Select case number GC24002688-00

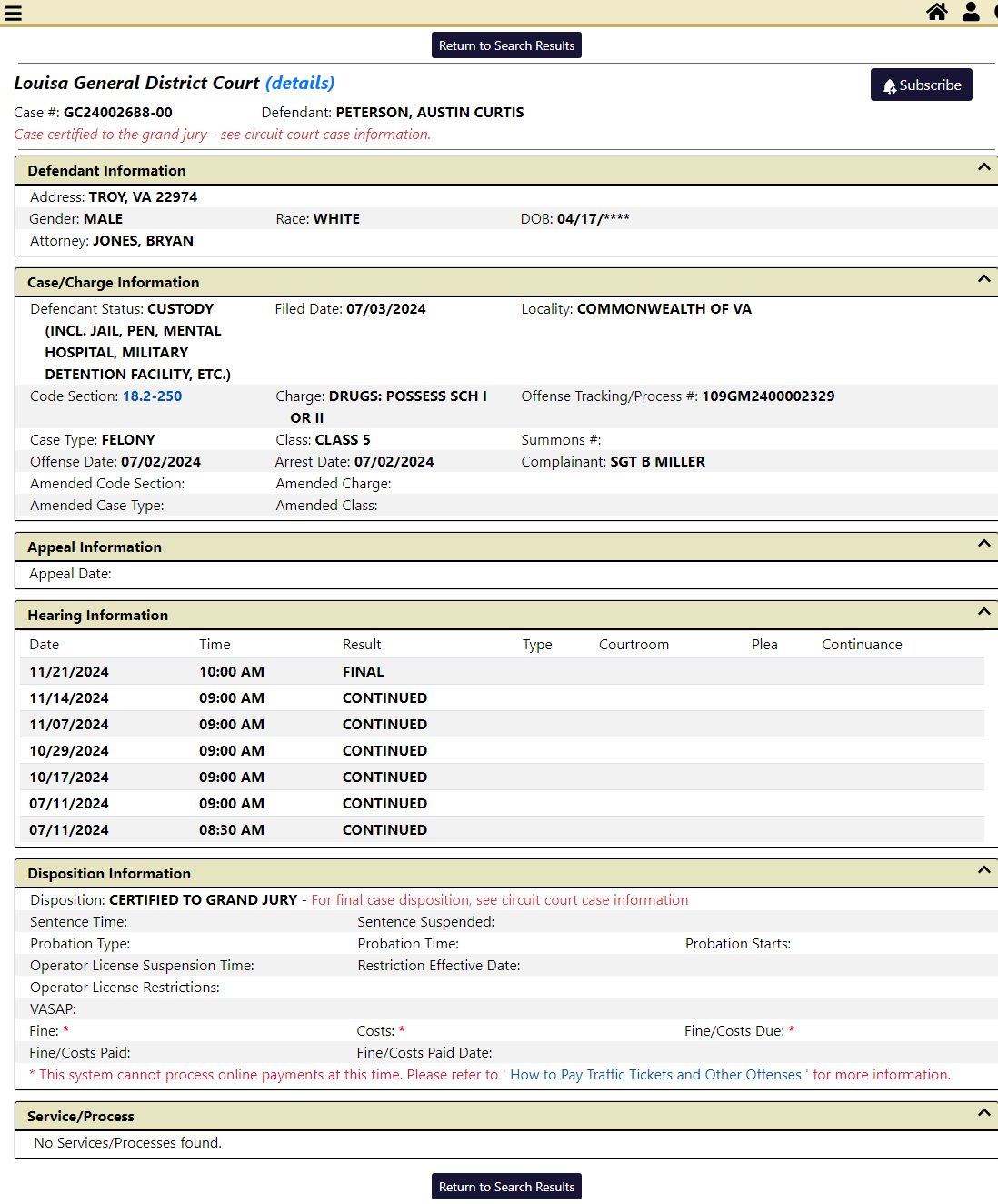click(x=118, y=113)
